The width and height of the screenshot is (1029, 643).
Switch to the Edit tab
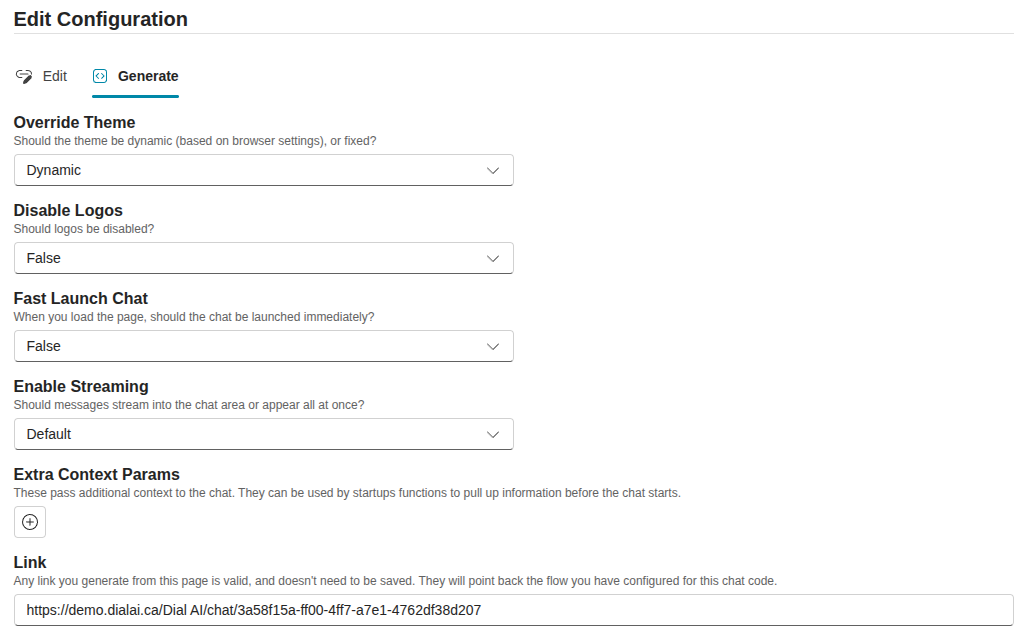point(42,75)
